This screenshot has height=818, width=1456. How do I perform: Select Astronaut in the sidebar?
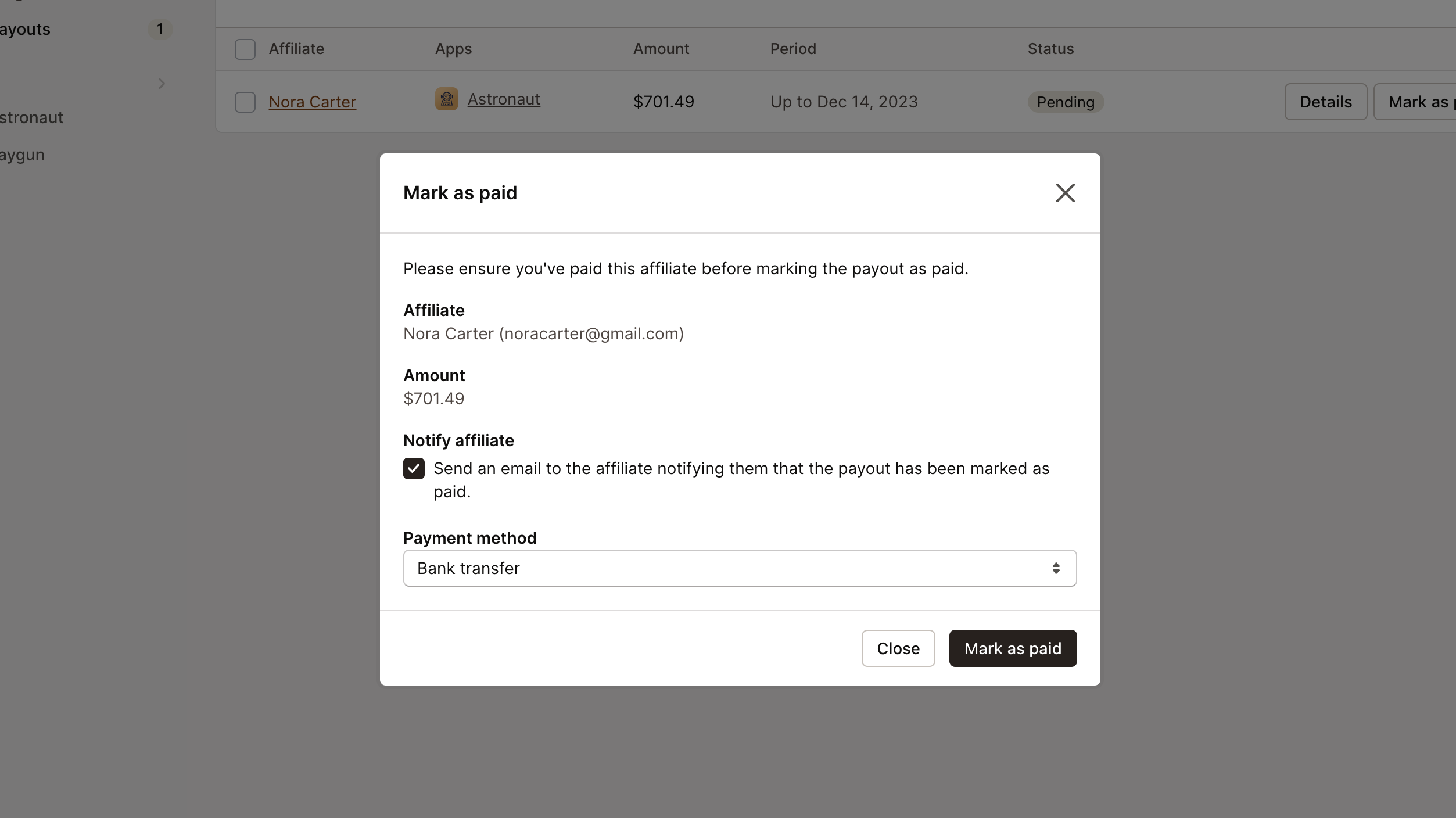pyautogui.click(x=31, y=117)
